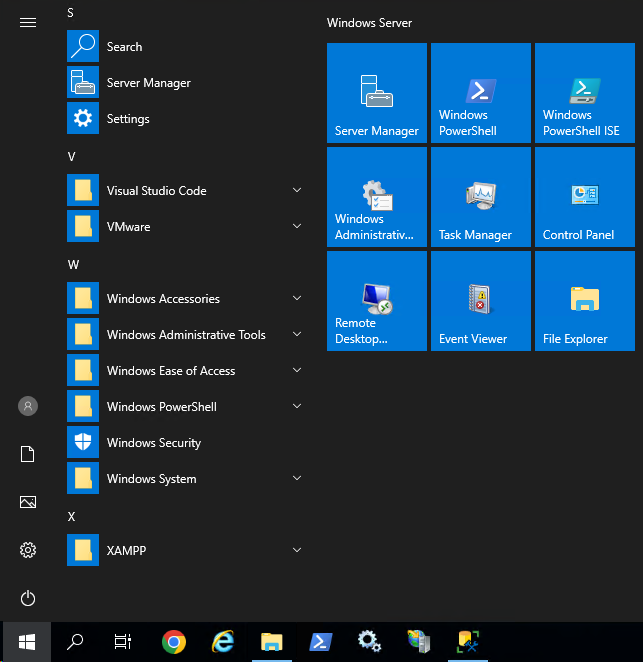Open the gears services icon on taskbar
Screen dimensions: 643x662
point(369,641)
